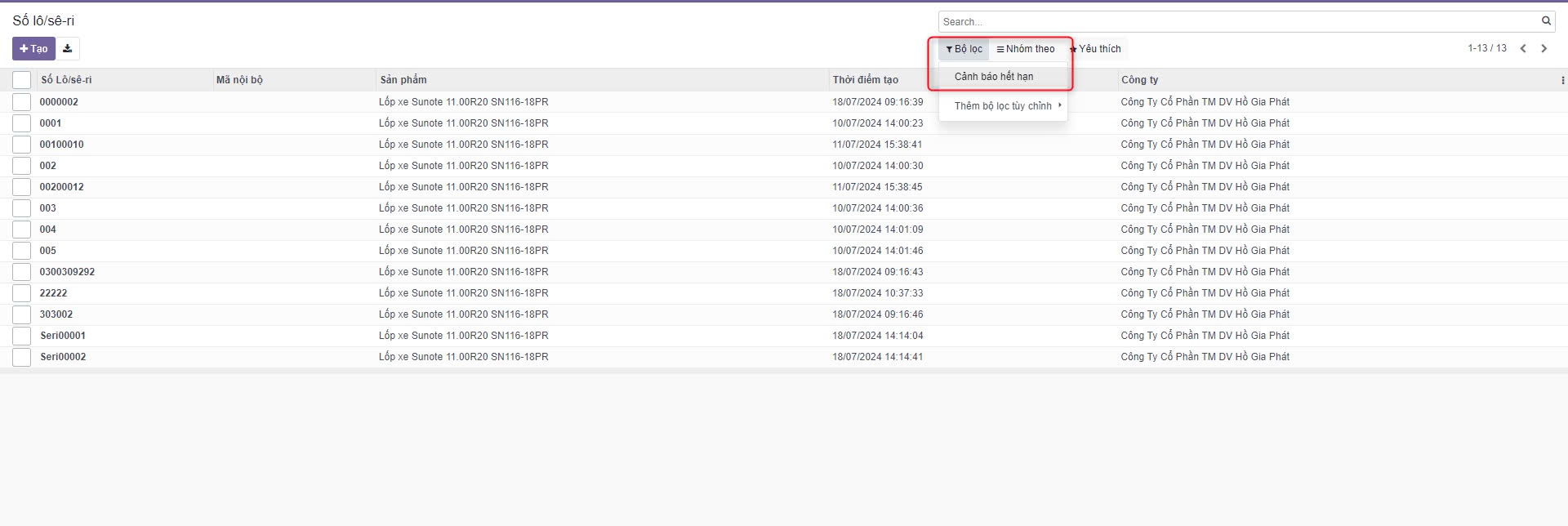Open the Nhóm theo group-by dropdown

(x=1026, y=49)
